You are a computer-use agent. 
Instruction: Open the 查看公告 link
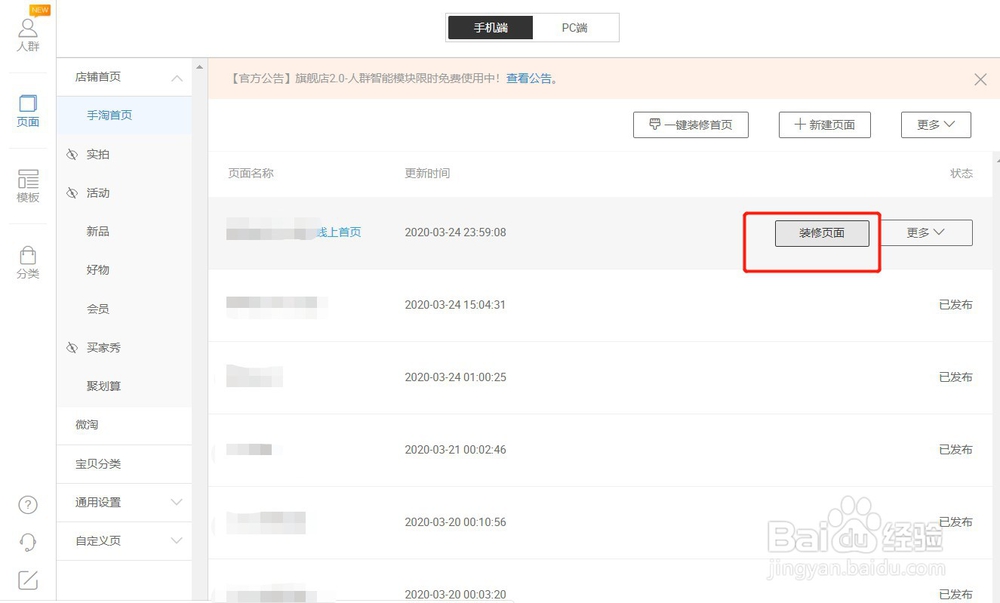[x=529, y=78]
